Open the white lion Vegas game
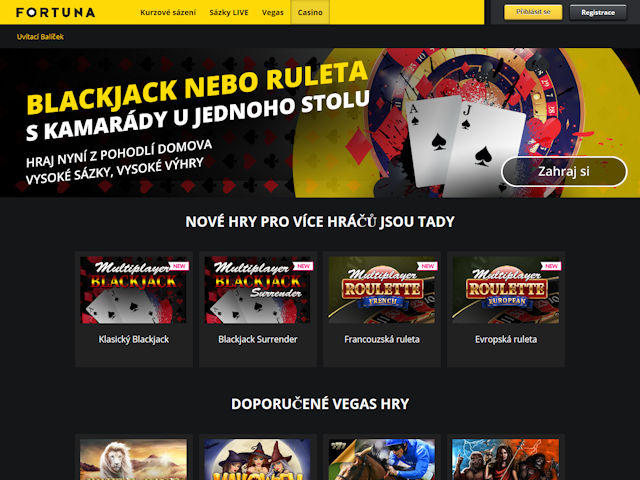The height and width of the screenshot is (480, 640). coord(134,460)
